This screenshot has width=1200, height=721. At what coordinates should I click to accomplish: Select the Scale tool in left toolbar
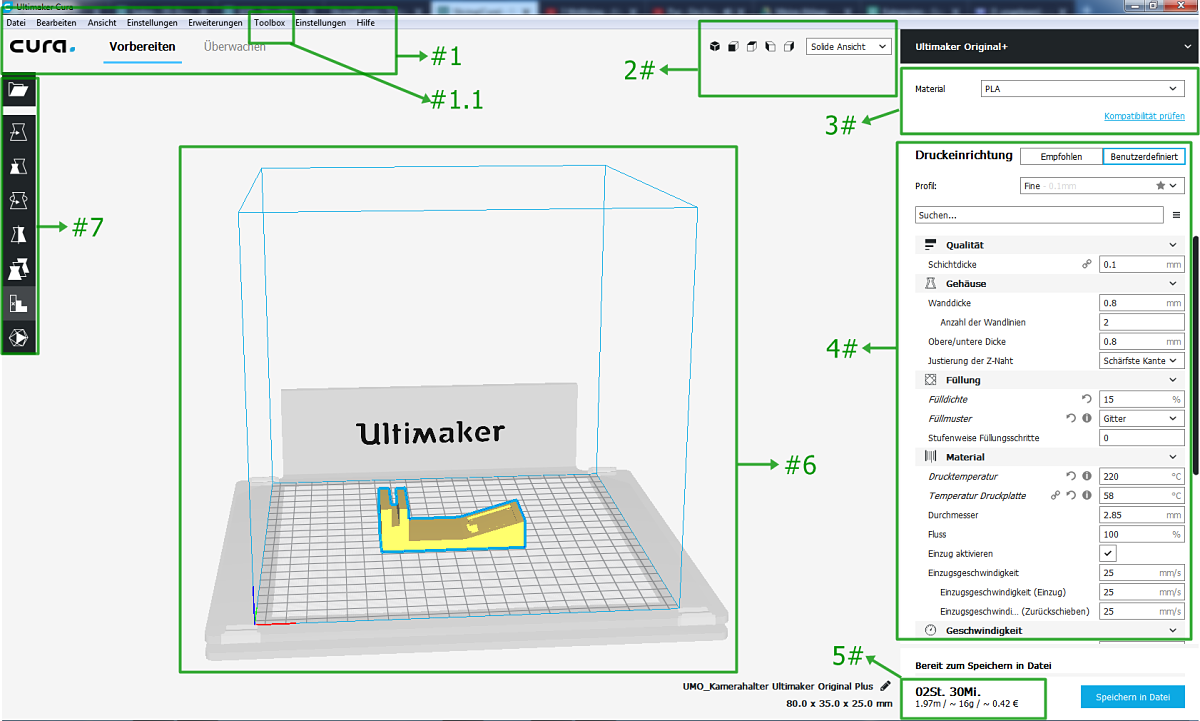click(19, 166)
